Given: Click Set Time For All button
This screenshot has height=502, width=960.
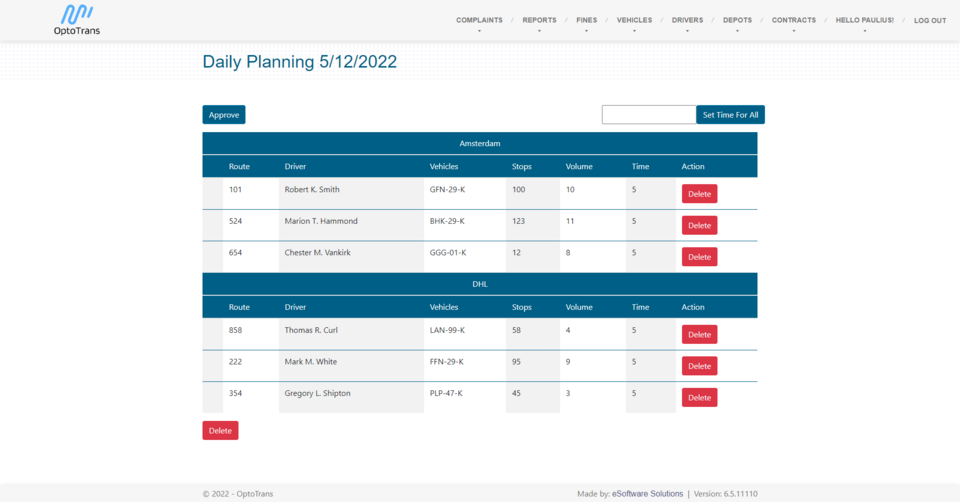Looking at the screenshot, I should [730, 115].
